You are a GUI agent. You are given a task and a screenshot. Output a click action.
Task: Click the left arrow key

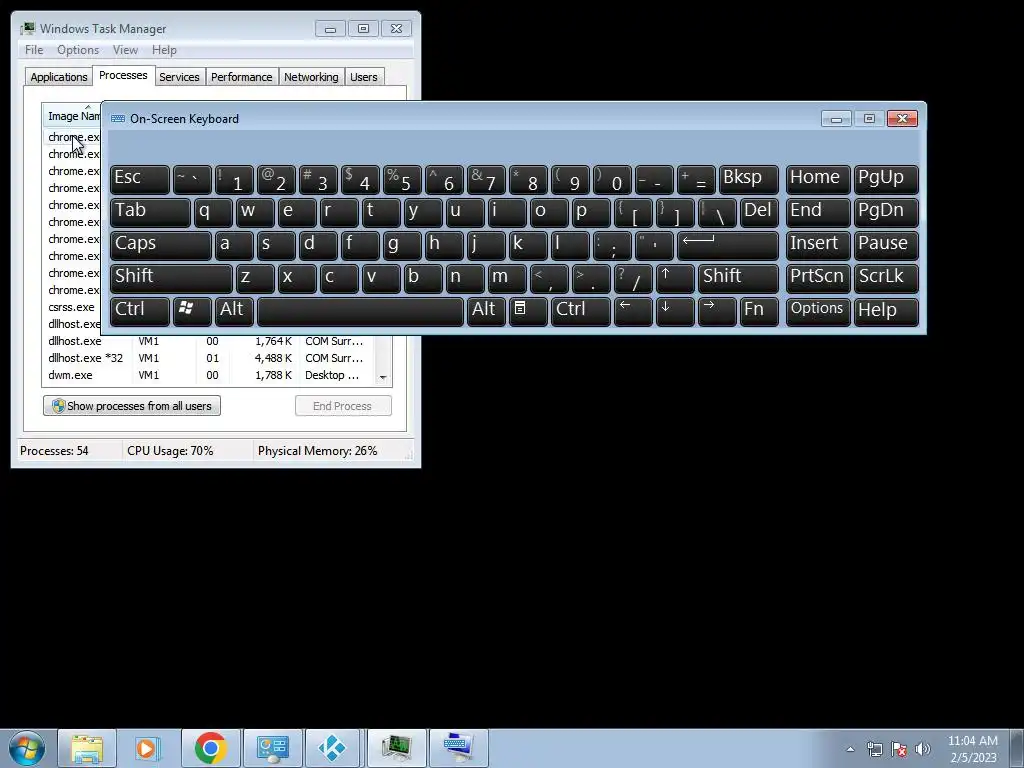pyautogui.click(x=633, y=311)
